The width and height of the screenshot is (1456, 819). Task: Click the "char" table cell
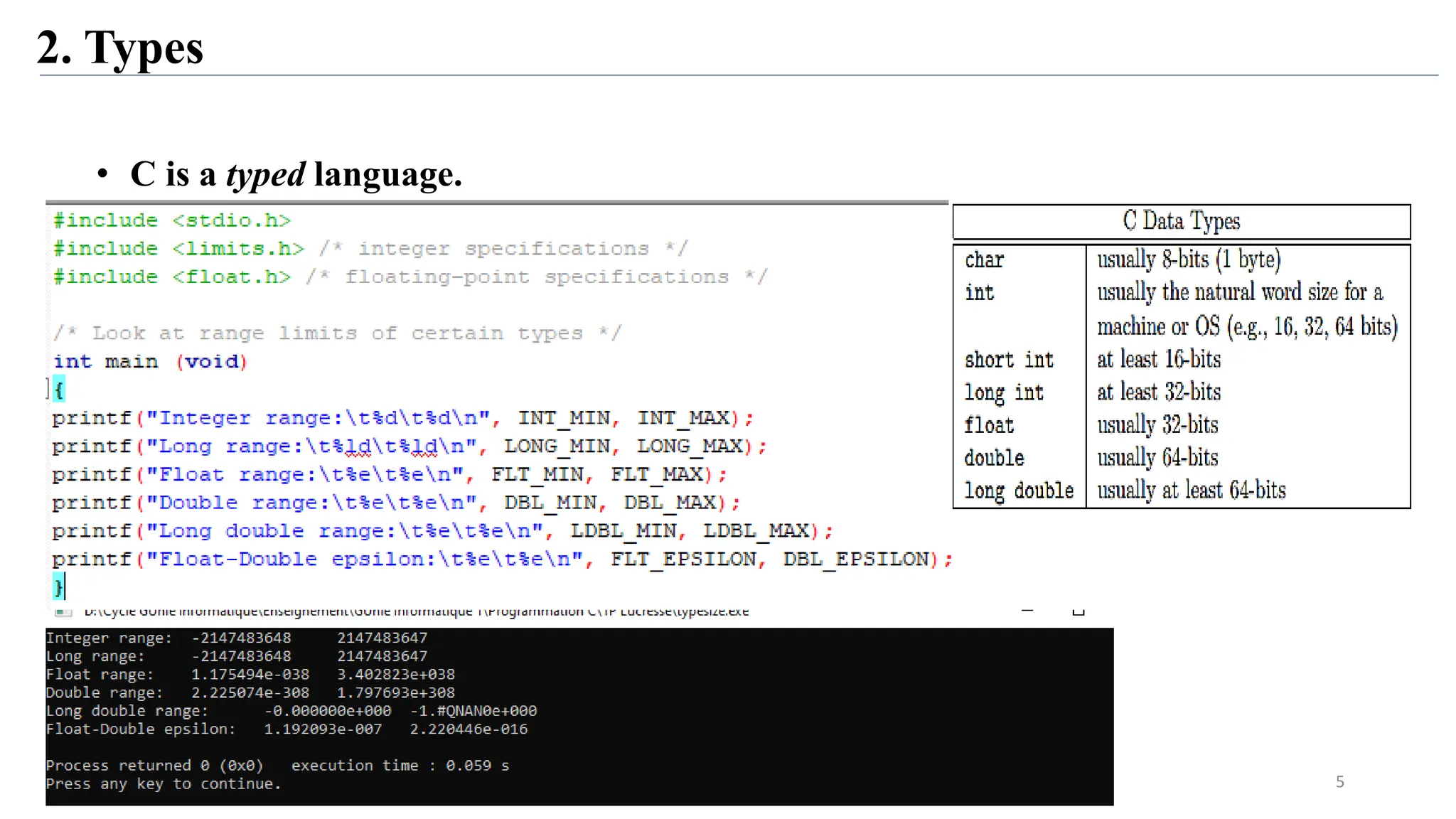coord(985,260)
